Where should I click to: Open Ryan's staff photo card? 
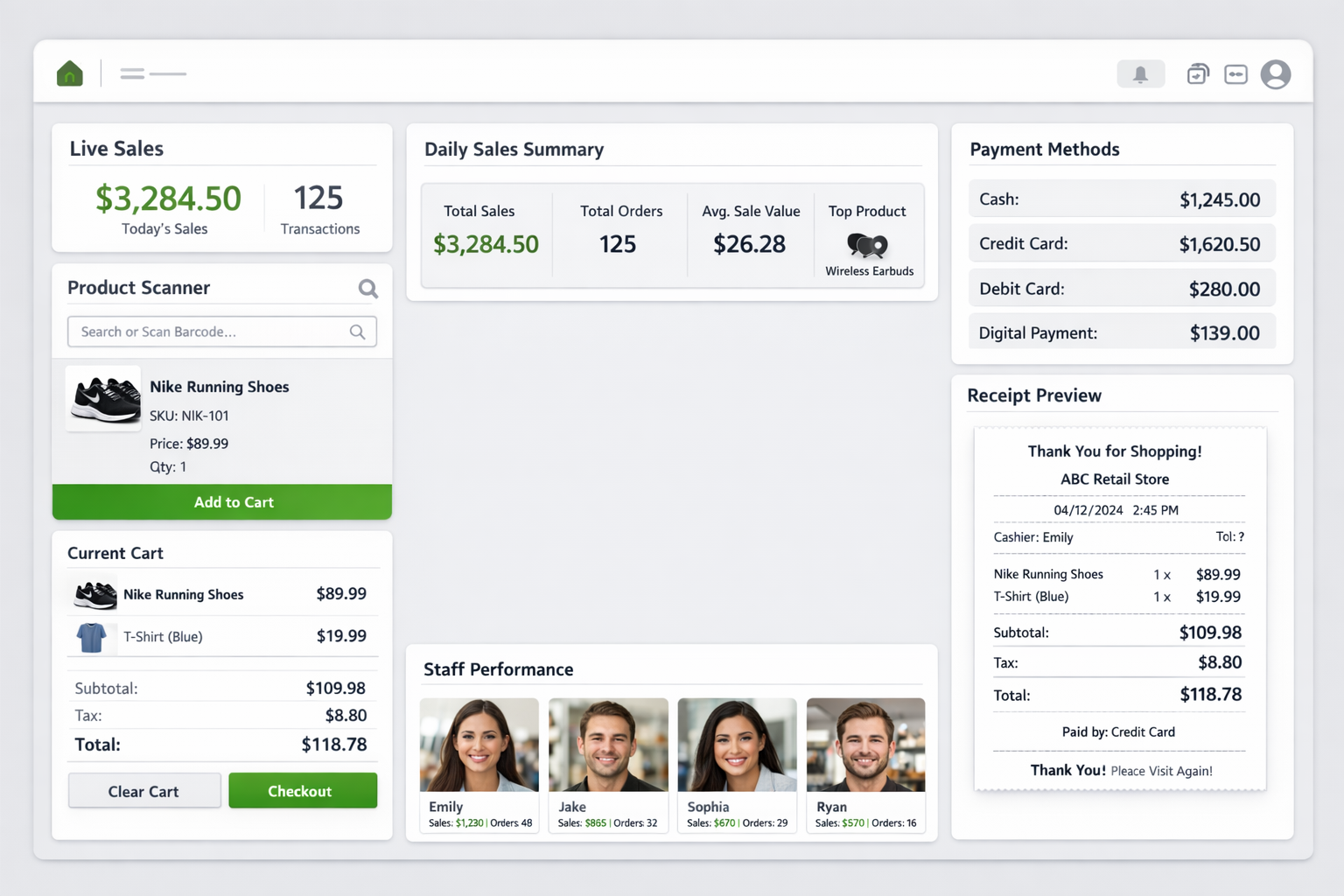coord(865,764)
